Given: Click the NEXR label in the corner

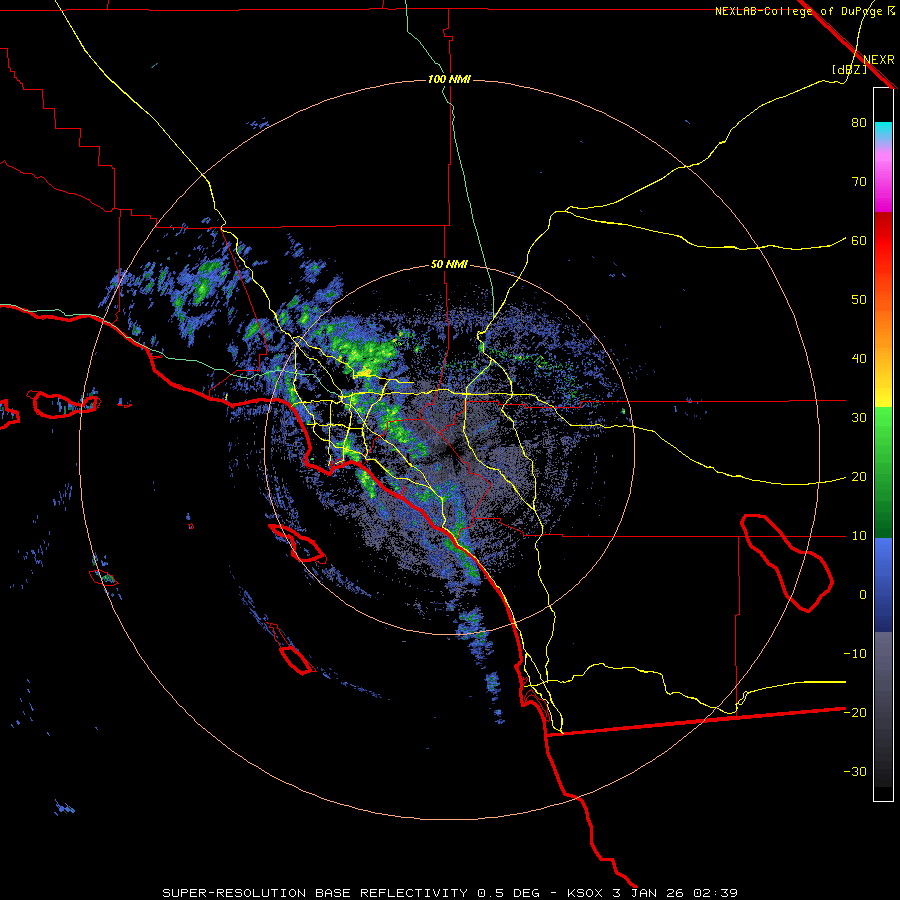Looking at the screenshot, I should click(x=879, y=60).
